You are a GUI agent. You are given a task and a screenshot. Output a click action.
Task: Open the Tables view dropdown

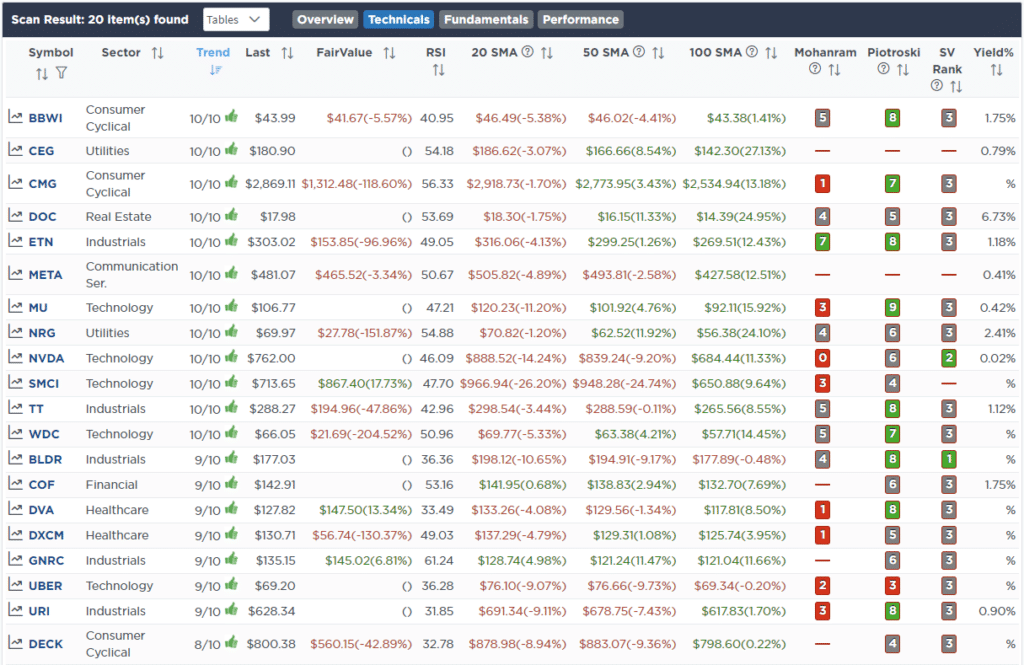pos(235,20)
